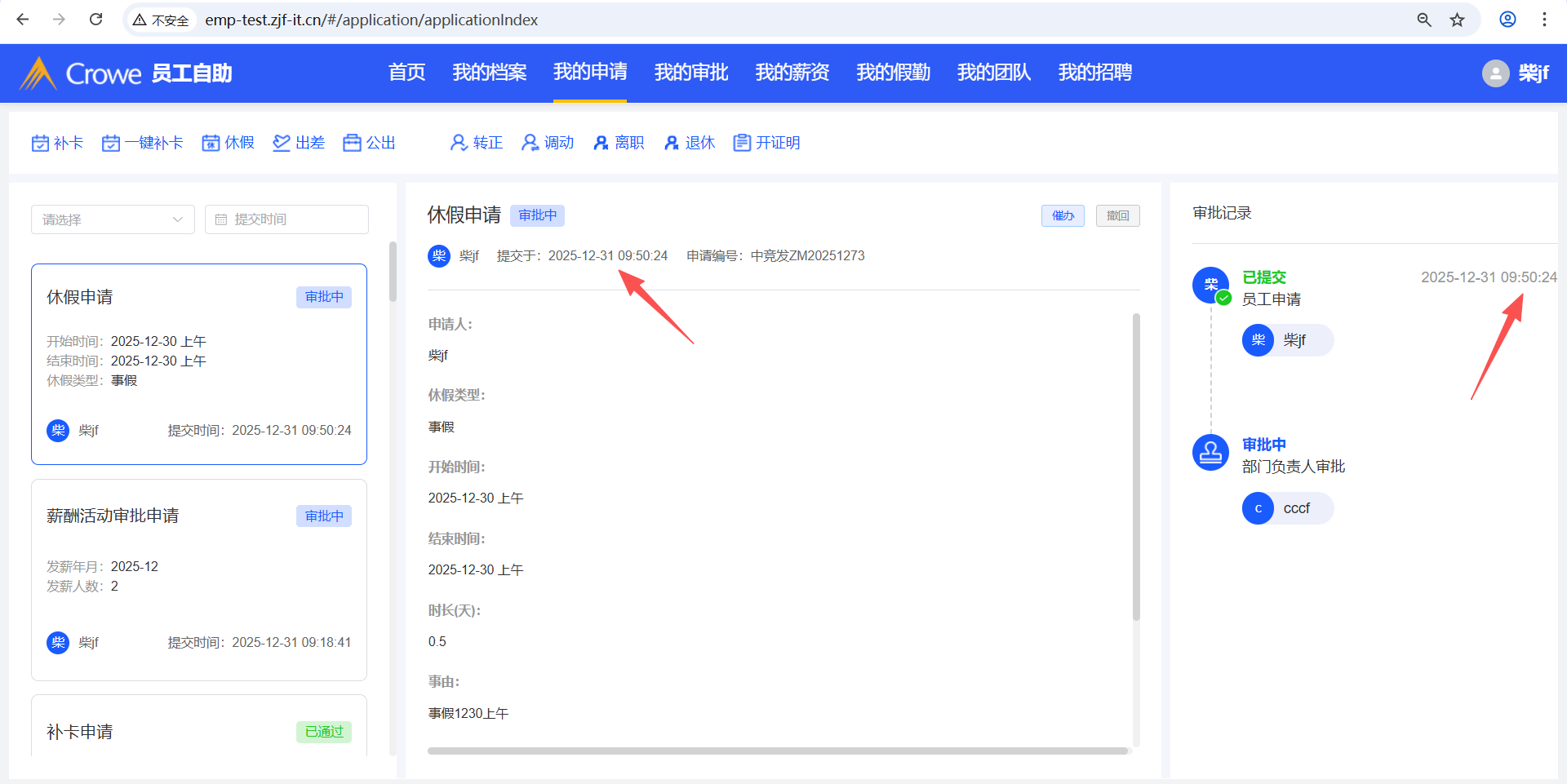Open the 开证明 certificate icon
Image resolution: width=1567 pixels, height=784 pixels.
click(742, 144)
